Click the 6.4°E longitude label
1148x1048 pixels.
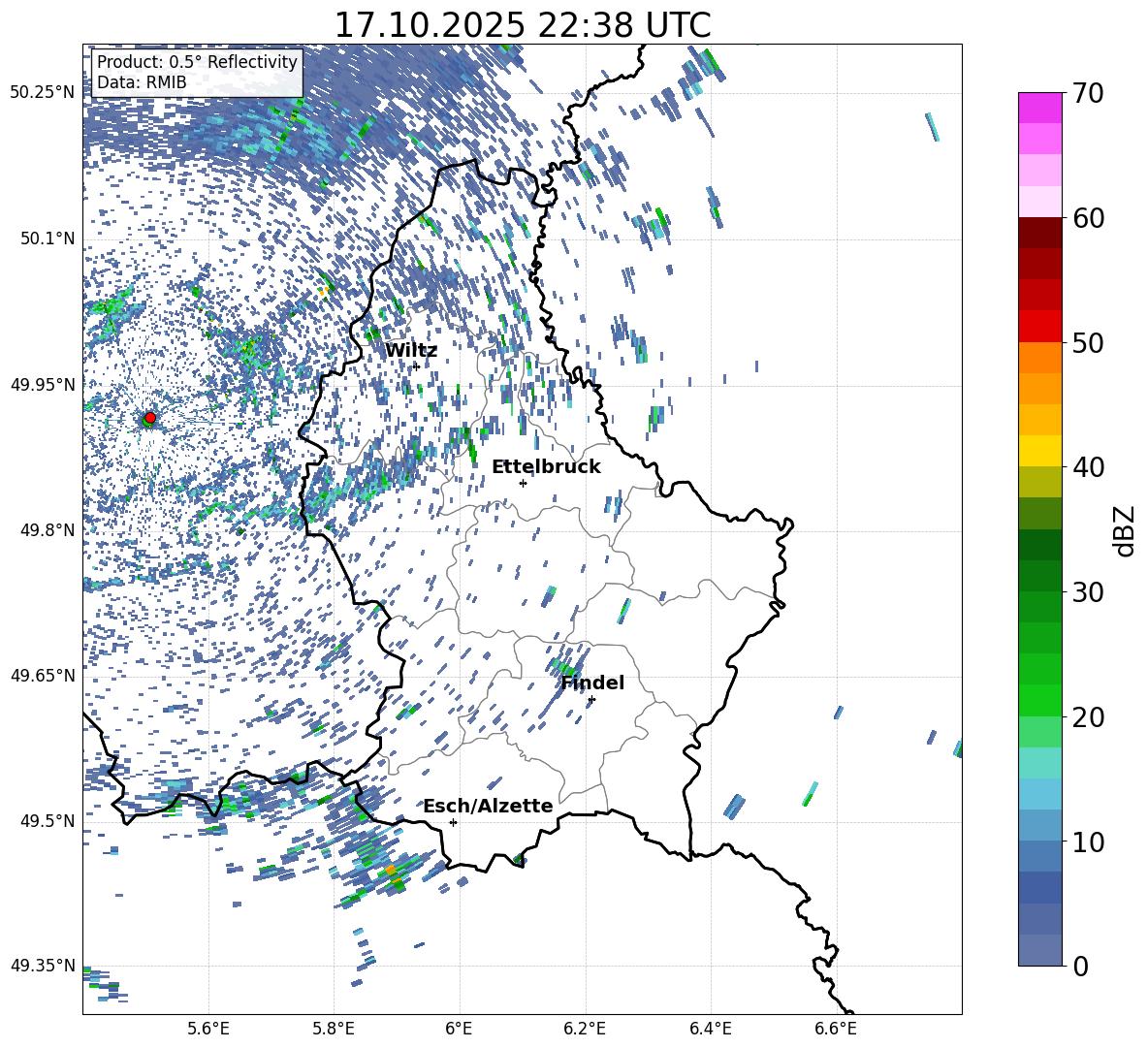(710, 1030)
